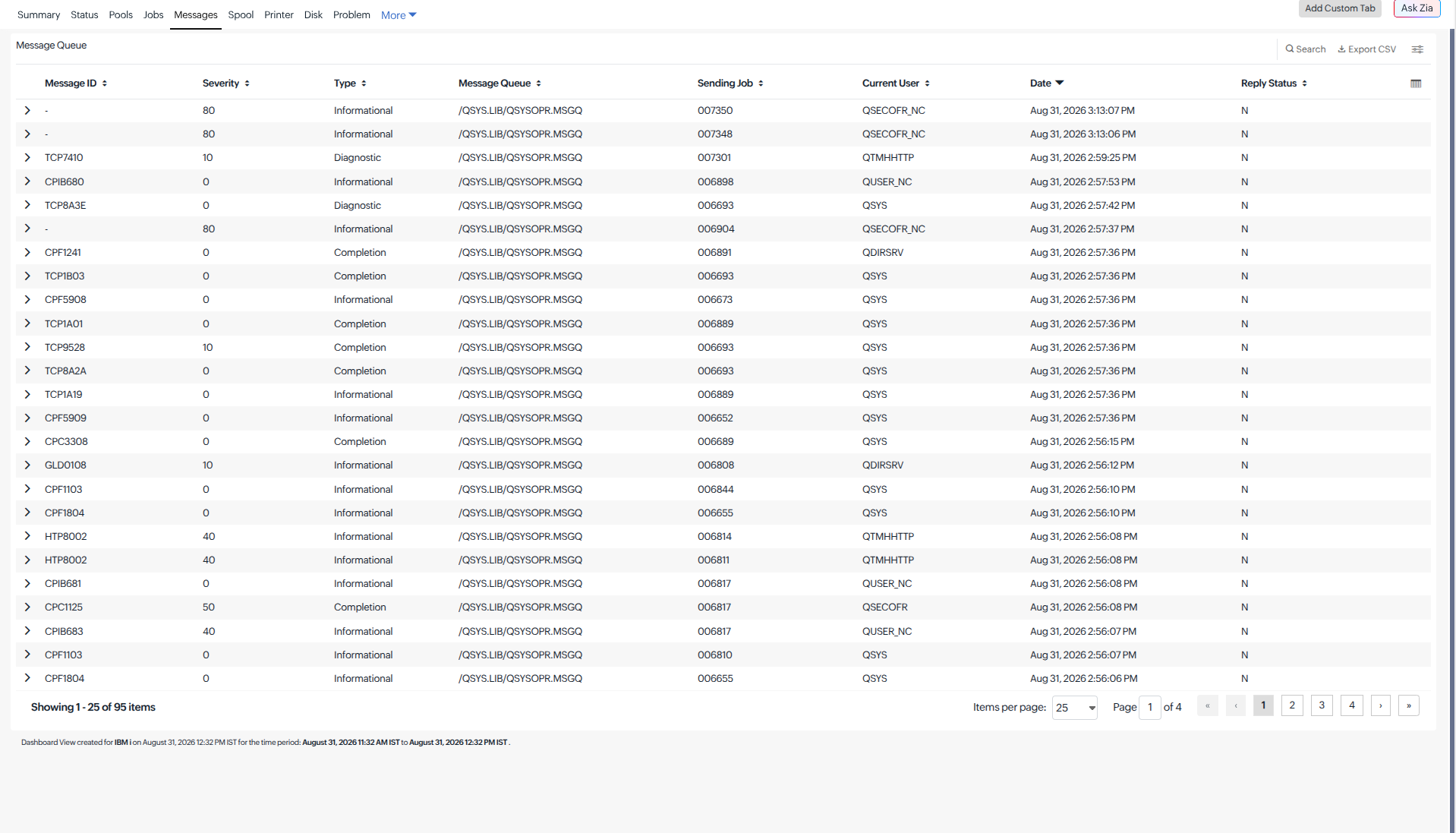Expand the CPF5908 message row

27,300
